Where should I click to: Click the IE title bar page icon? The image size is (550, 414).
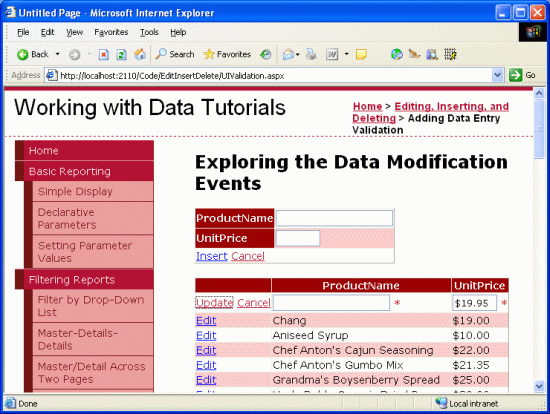click(x=10, y=13)
